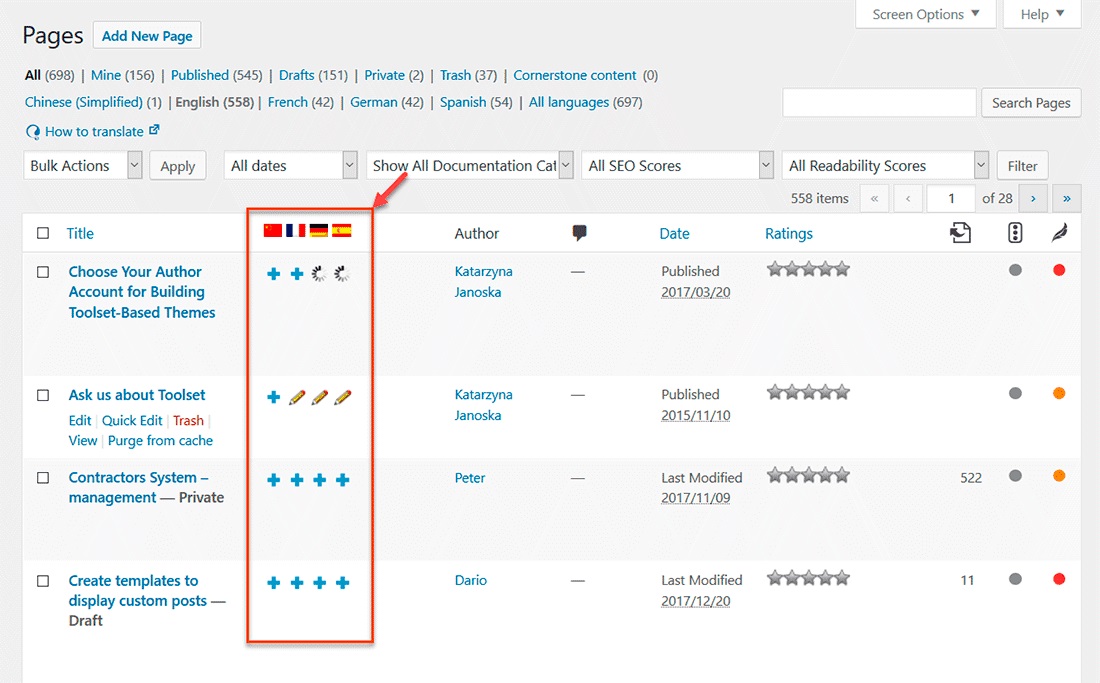Expand the All dates filter dropdown

(290, 166)
